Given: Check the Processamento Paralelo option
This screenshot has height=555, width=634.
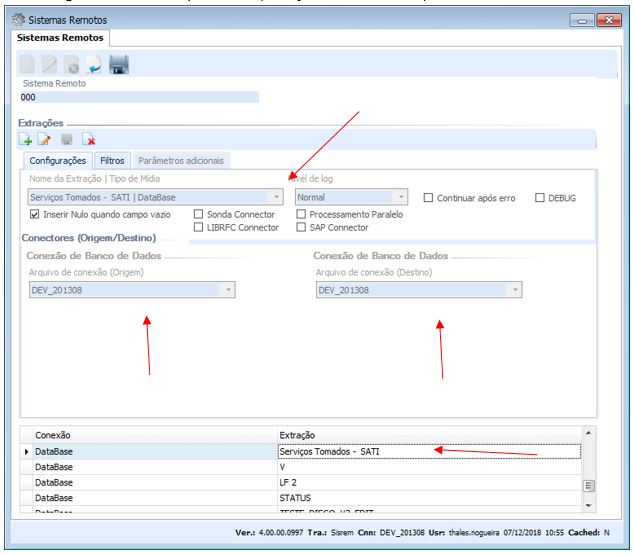Looking at the screenshot, I should click(301, 214).
